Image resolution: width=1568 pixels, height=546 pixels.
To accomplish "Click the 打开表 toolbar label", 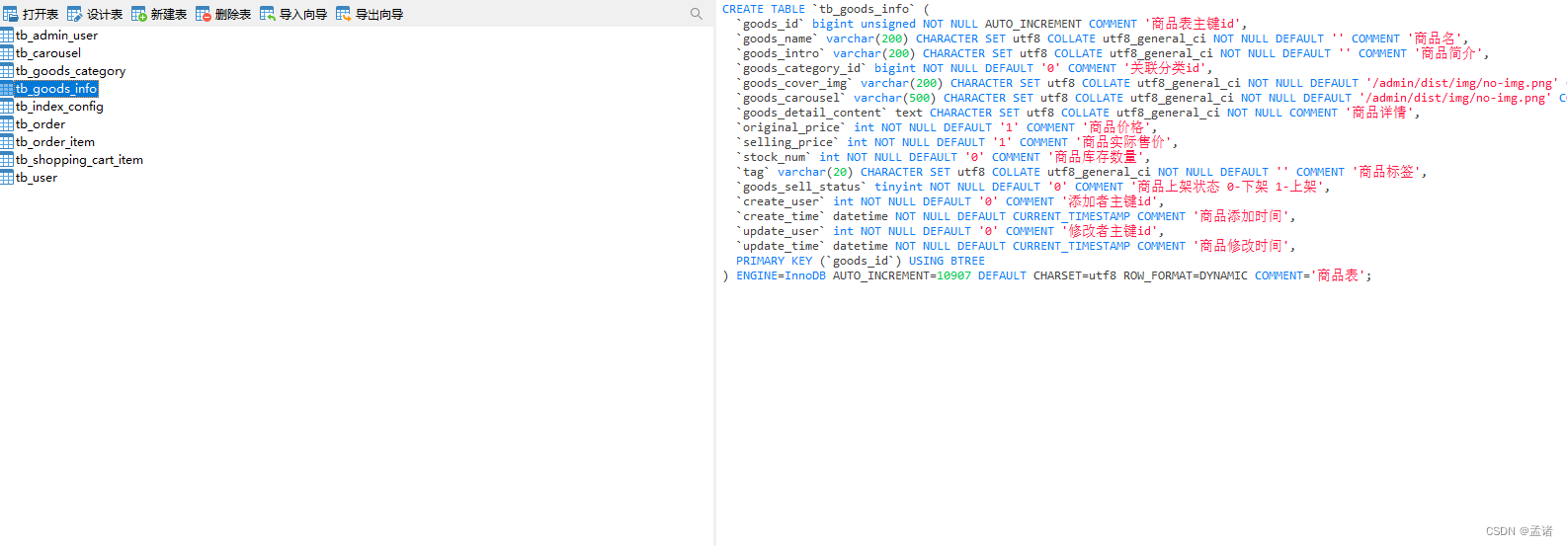I will 41,14.
